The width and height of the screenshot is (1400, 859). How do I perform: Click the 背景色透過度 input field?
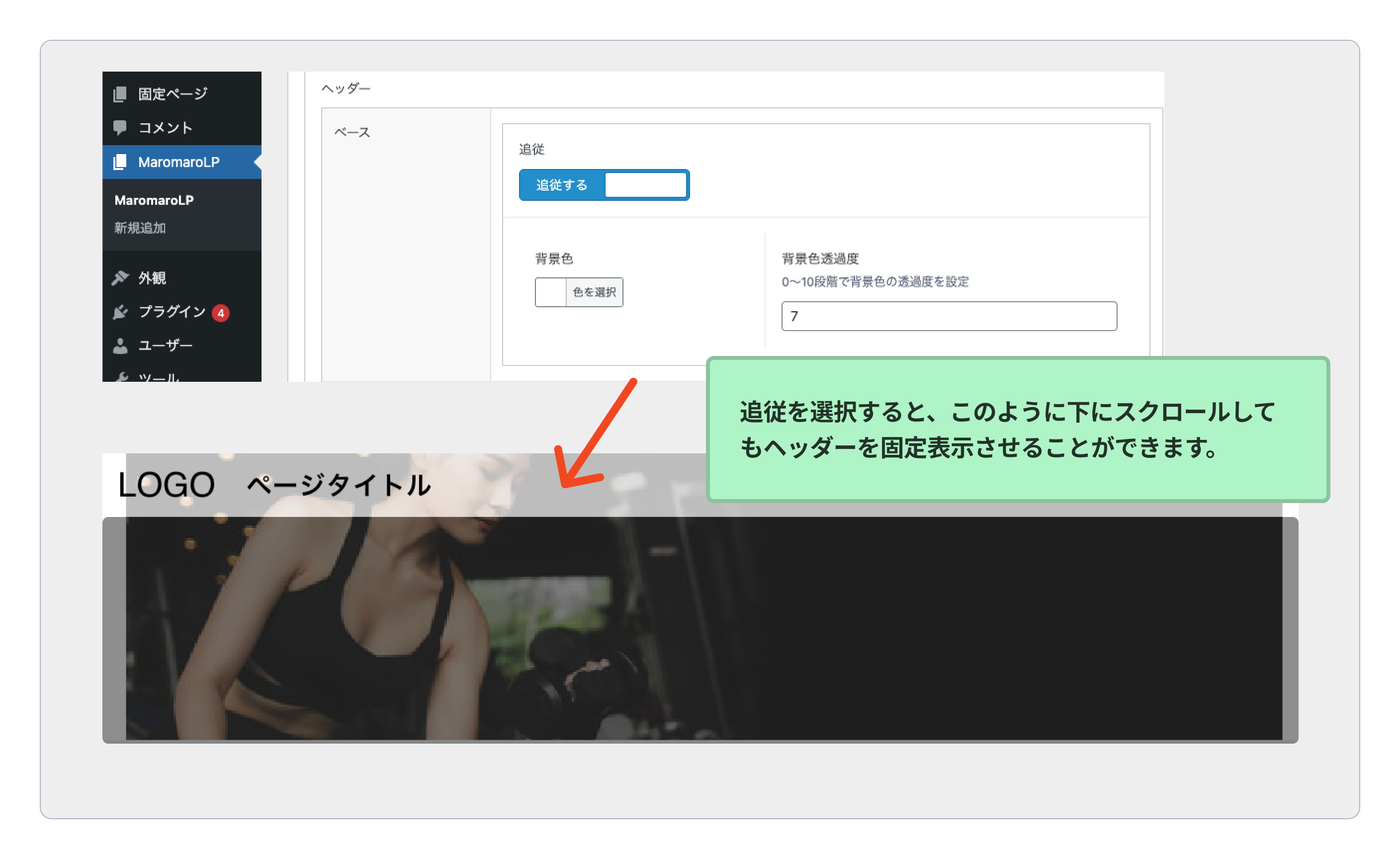(948, 316)
